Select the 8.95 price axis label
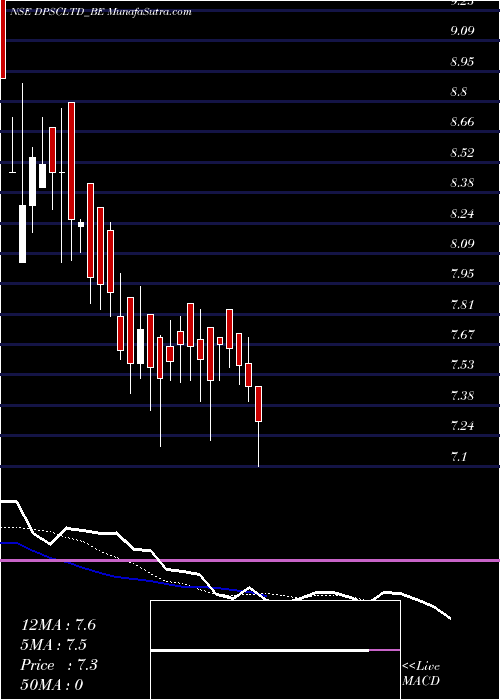This screenshot has width=500, height=700. pos(462,61)
